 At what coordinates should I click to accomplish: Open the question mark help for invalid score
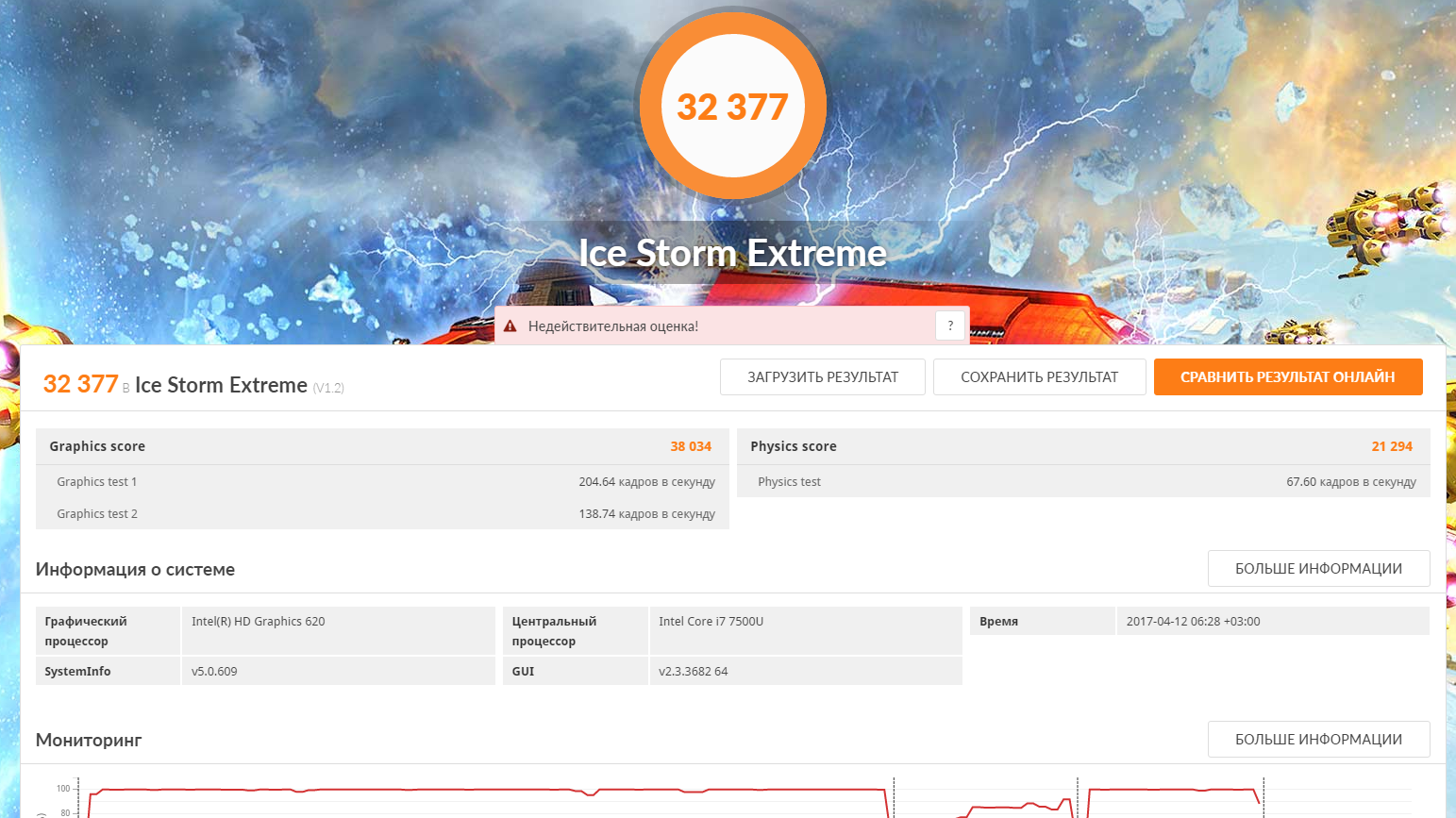pyautogui.click(x=950, y=326)
